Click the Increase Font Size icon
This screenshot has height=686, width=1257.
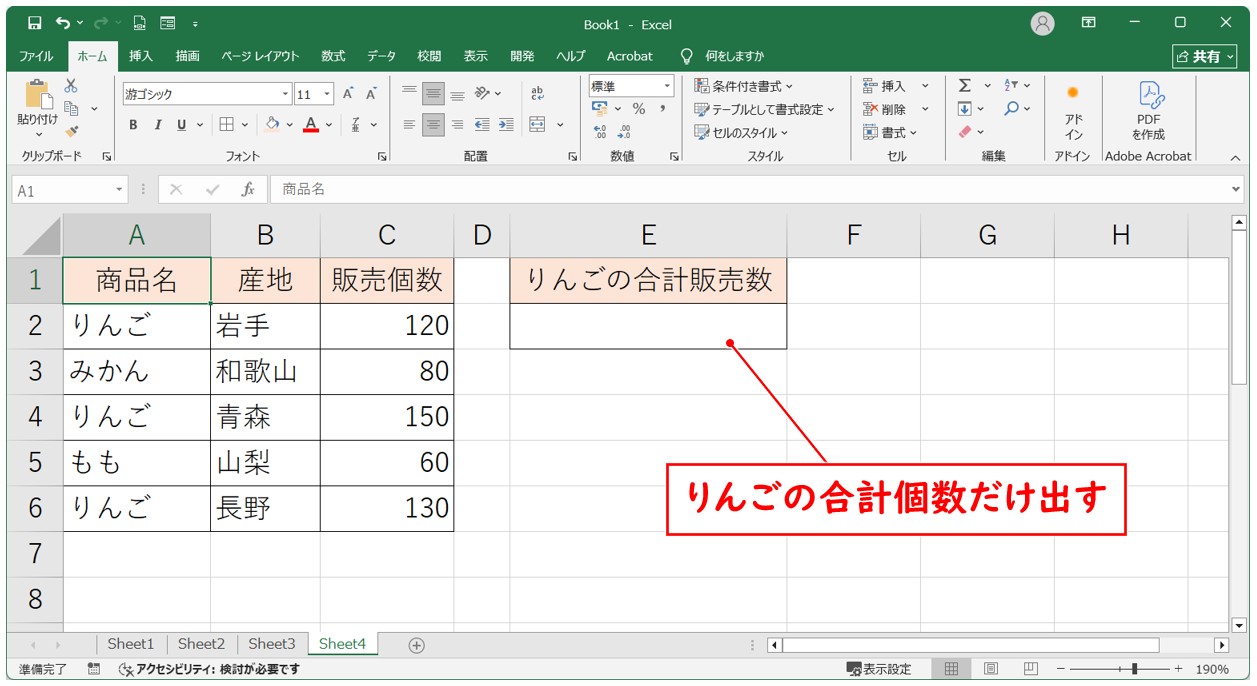click(348, 94)
